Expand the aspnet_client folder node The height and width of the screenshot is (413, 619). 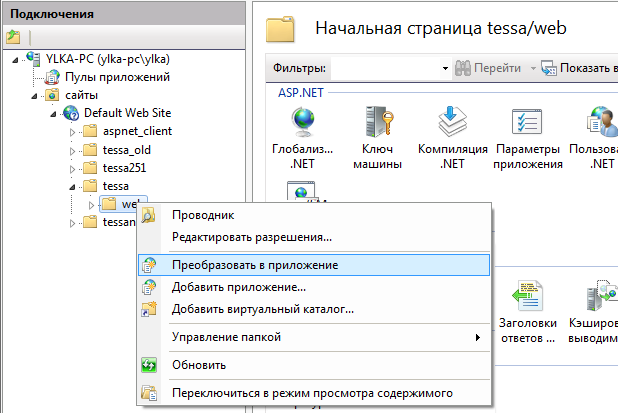point(71,132)
